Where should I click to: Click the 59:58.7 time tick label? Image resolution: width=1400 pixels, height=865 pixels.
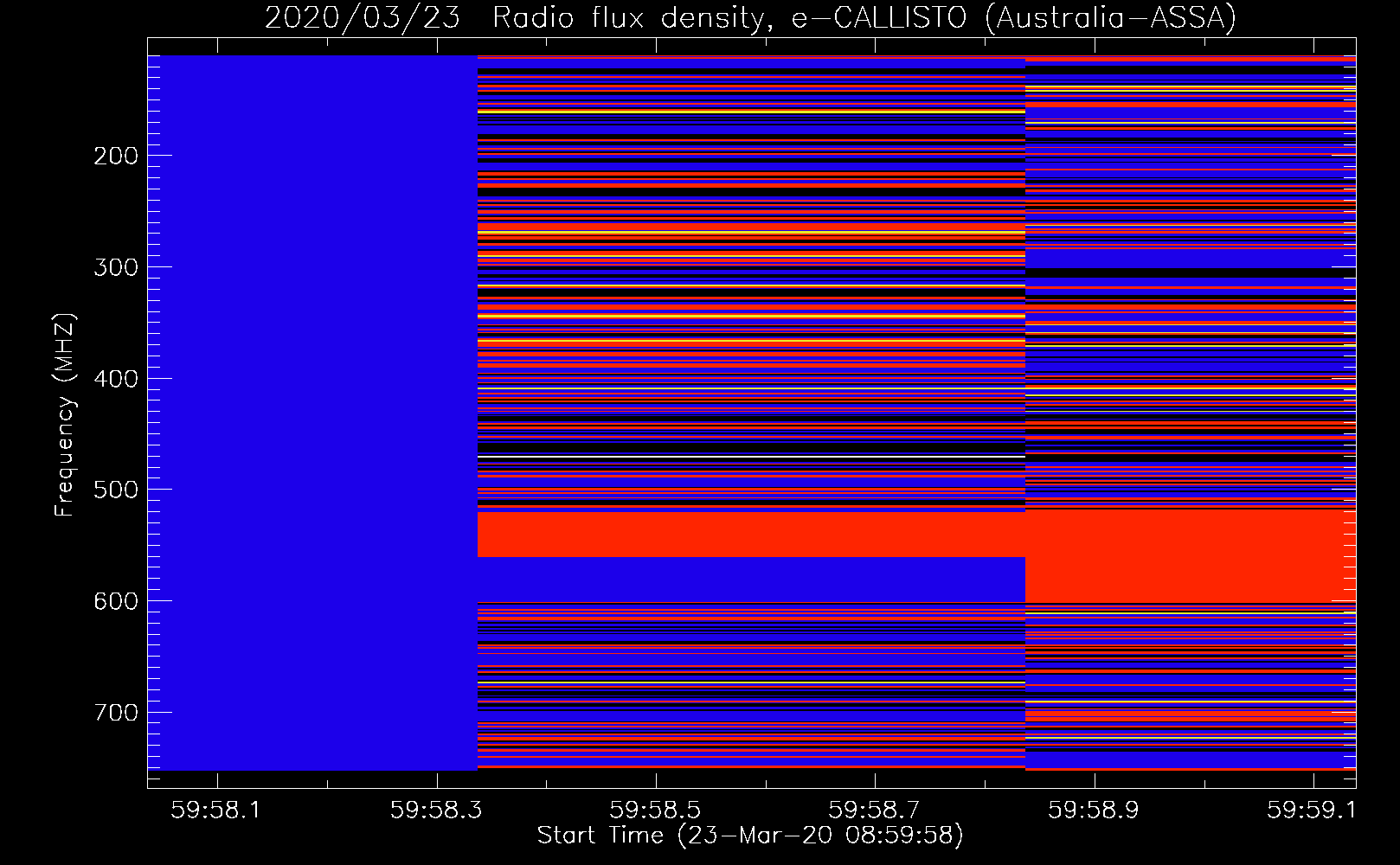tap(876, 810)
